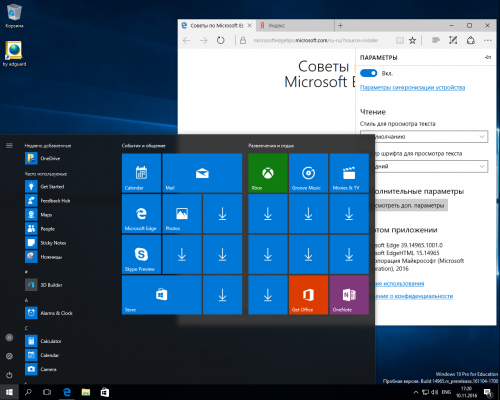Turn off the sync toggle in settings pane
This screenshot has width=500, height=400.
point(369,73)
